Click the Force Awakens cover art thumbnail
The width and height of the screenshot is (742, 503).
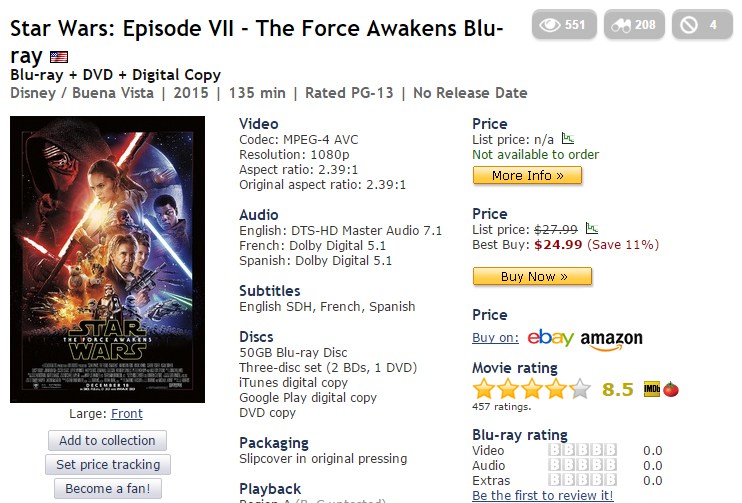pyautogui.click(x=107, y=259)
